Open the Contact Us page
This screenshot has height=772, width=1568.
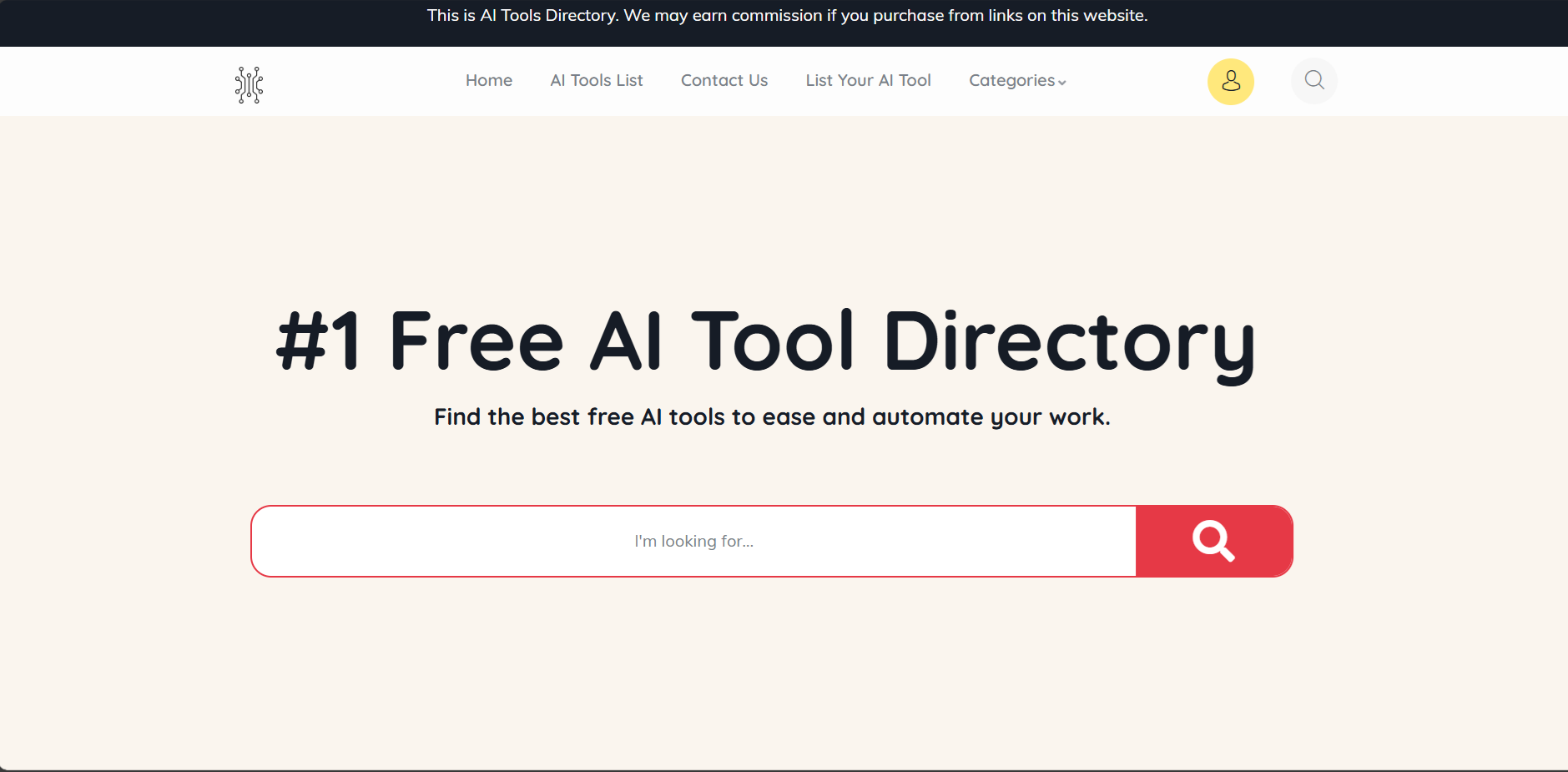pos(723,80)
